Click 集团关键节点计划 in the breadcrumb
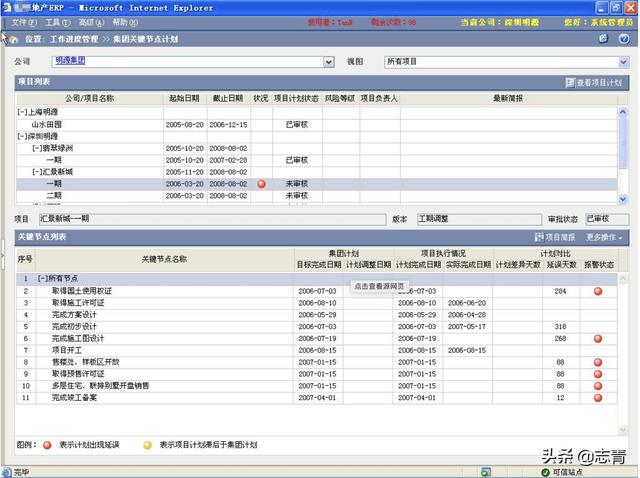 [146, 39]
